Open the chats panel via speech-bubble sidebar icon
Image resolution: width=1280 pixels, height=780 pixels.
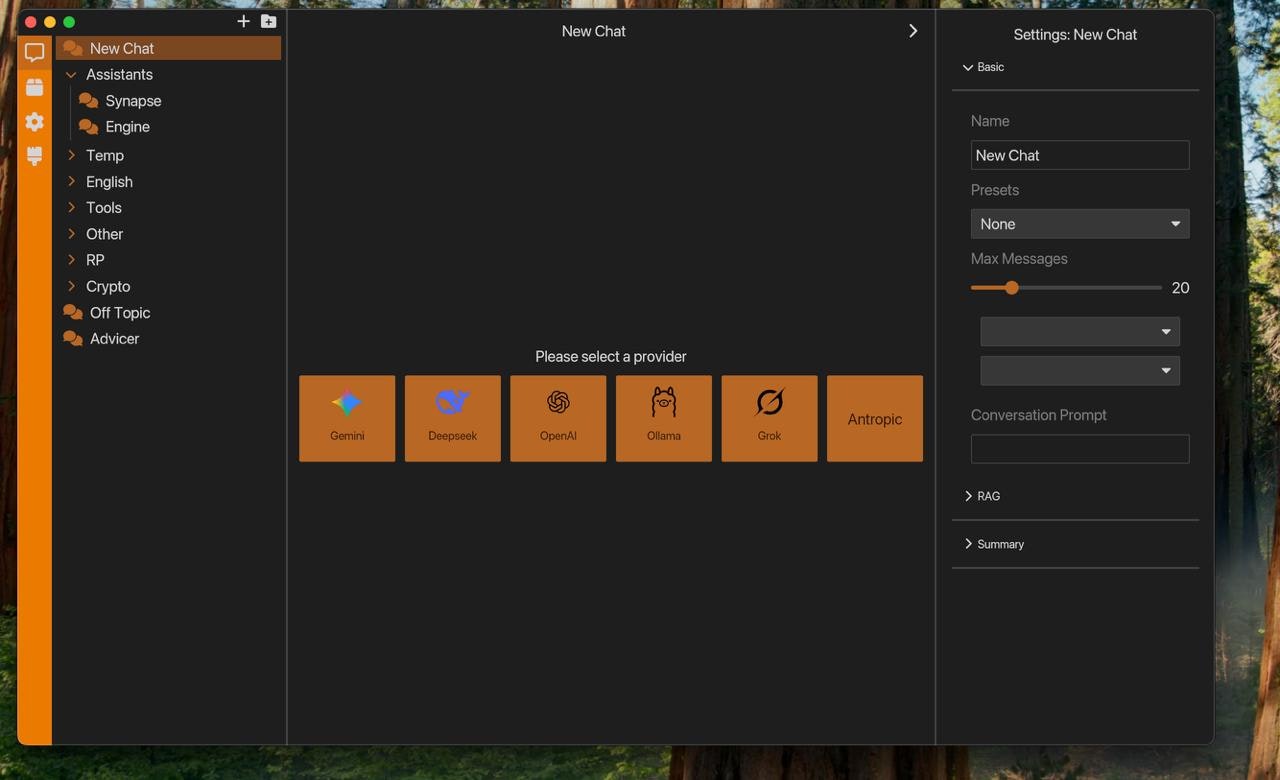[34, 52]
